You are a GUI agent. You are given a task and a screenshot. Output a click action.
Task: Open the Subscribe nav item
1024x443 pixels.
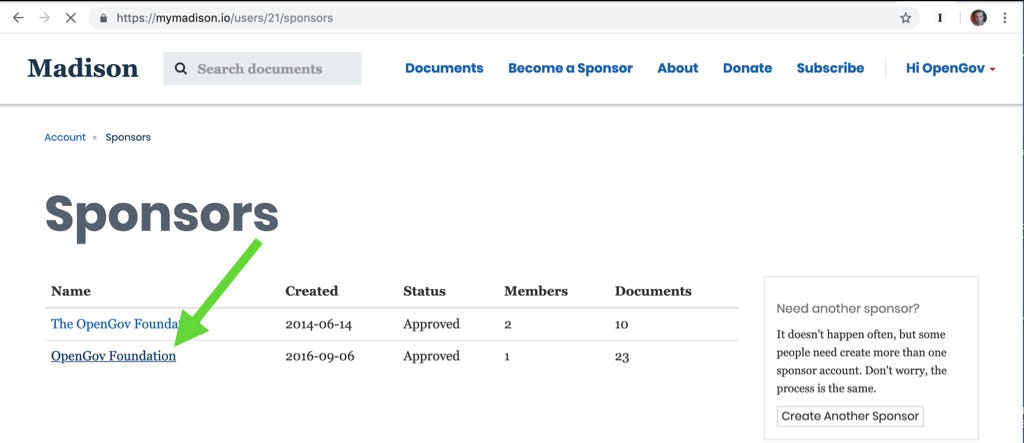pos(830,68)
